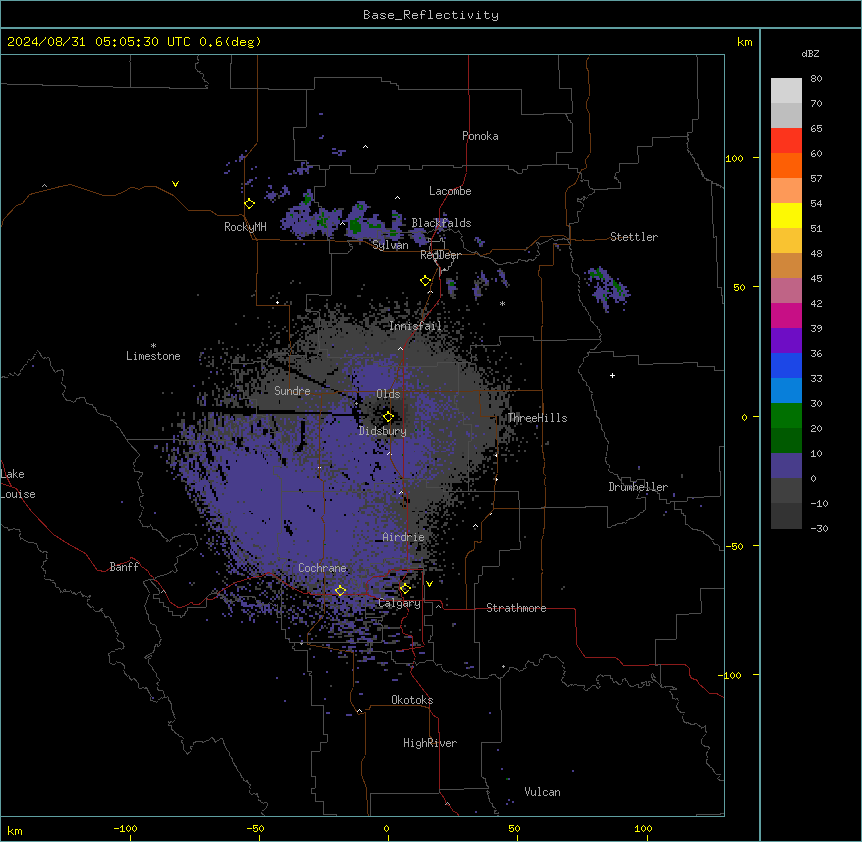Click the white asterisk marker east of RedDeer

click(502, 303)
